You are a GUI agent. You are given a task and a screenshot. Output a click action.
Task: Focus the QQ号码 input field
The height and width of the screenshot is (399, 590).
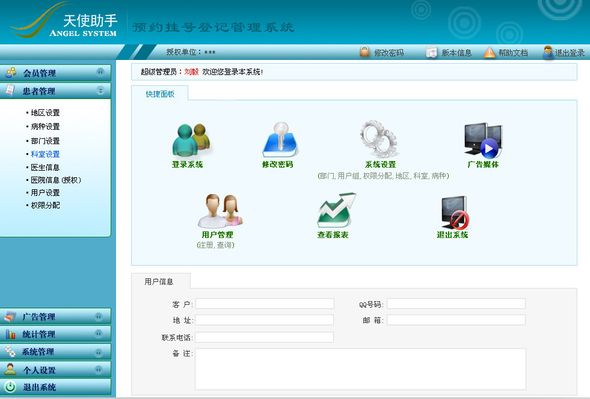point(456,304)
